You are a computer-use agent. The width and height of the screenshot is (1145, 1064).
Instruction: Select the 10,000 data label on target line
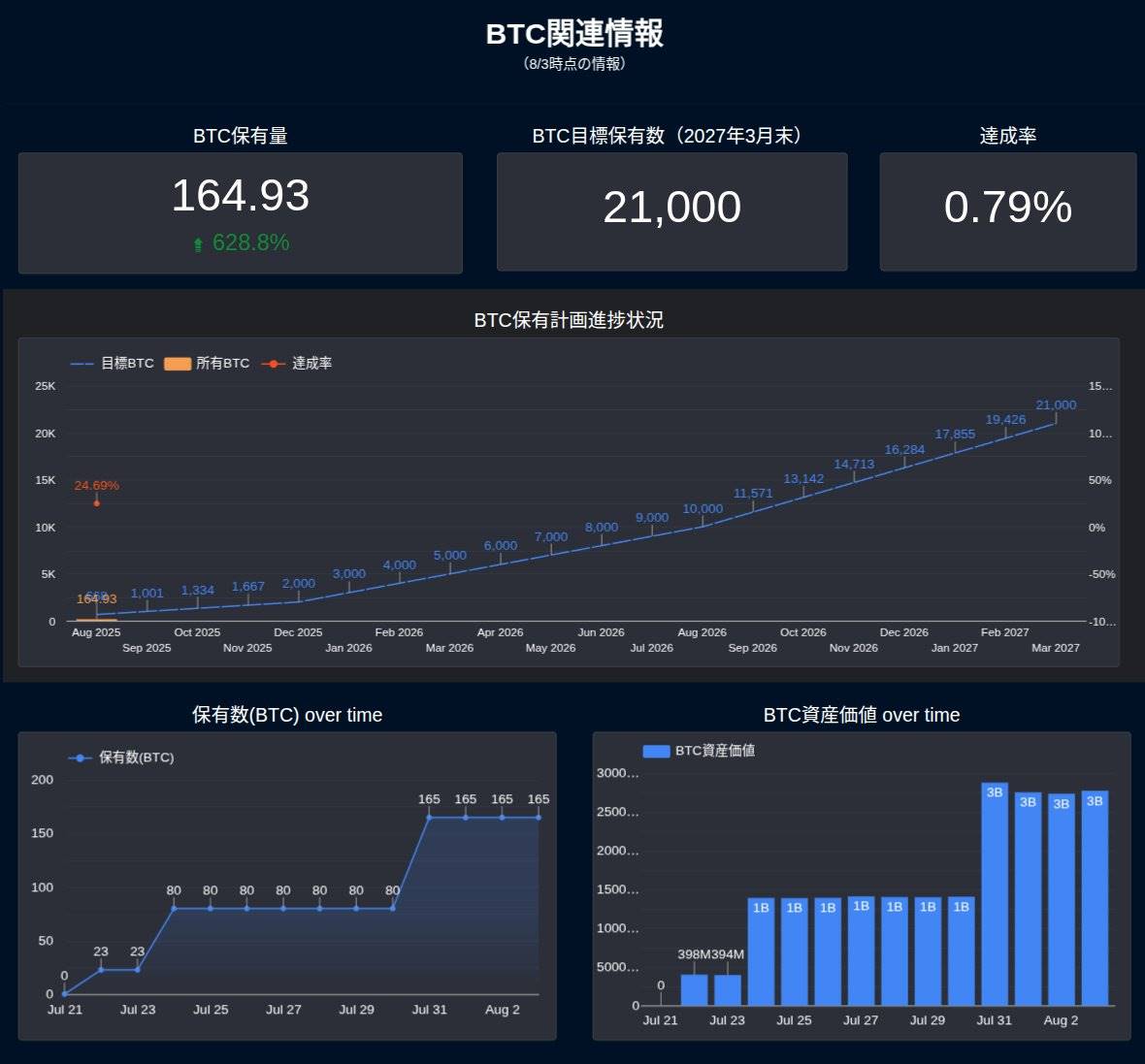pos(703,508)
